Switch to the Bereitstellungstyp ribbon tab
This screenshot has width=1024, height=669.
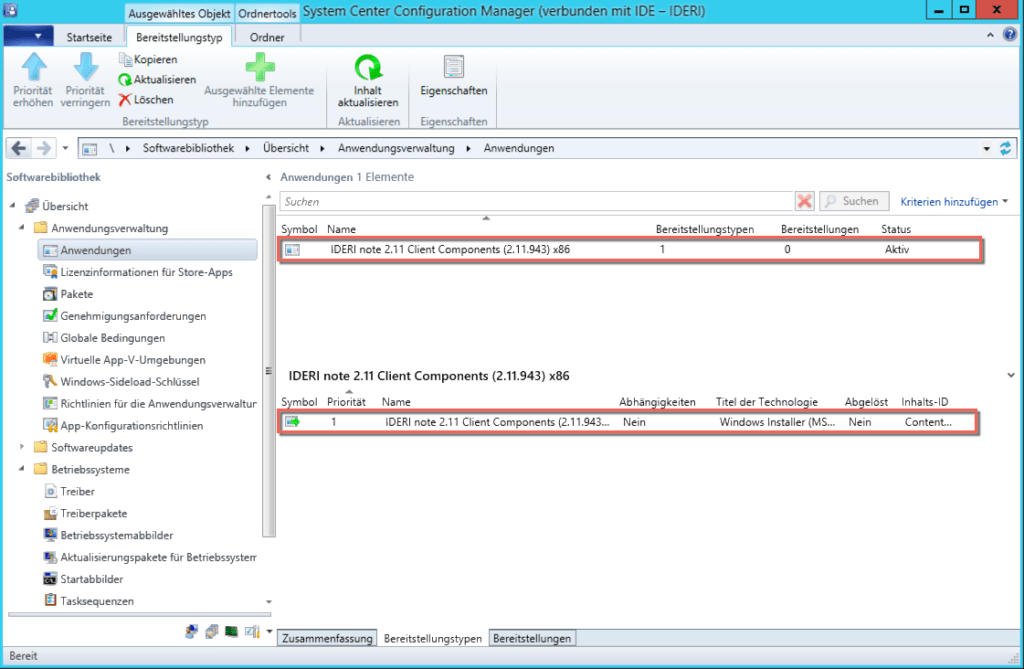pos(179,37)
